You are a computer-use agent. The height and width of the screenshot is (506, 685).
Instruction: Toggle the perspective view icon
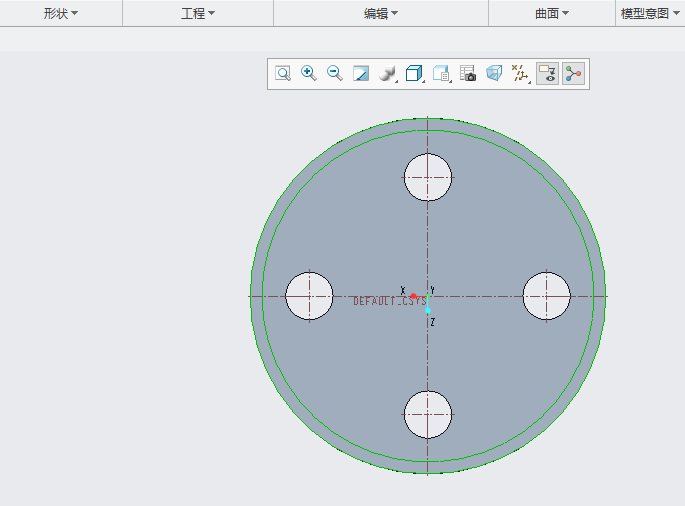point(494,73)
